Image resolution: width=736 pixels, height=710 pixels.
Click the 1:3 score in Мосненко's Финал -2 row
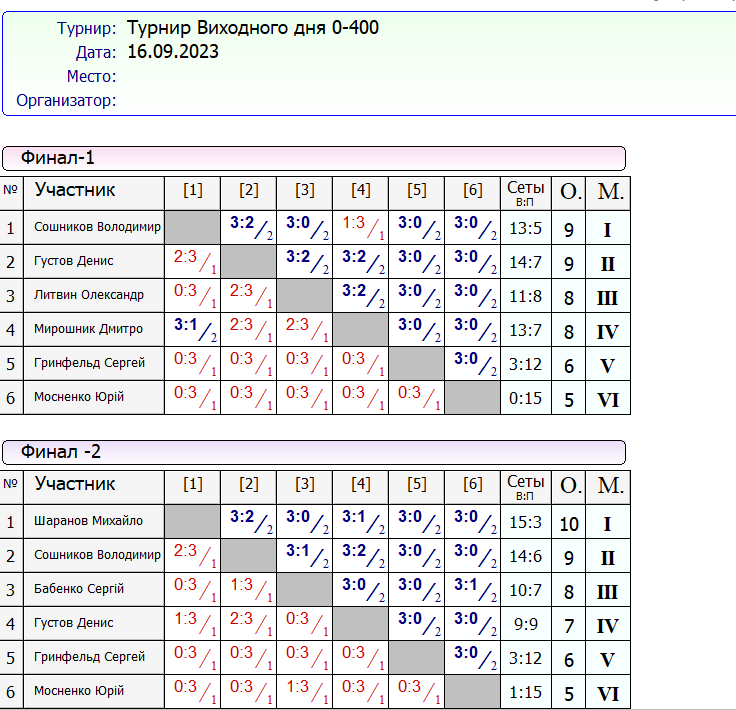[x=298, y=687]
